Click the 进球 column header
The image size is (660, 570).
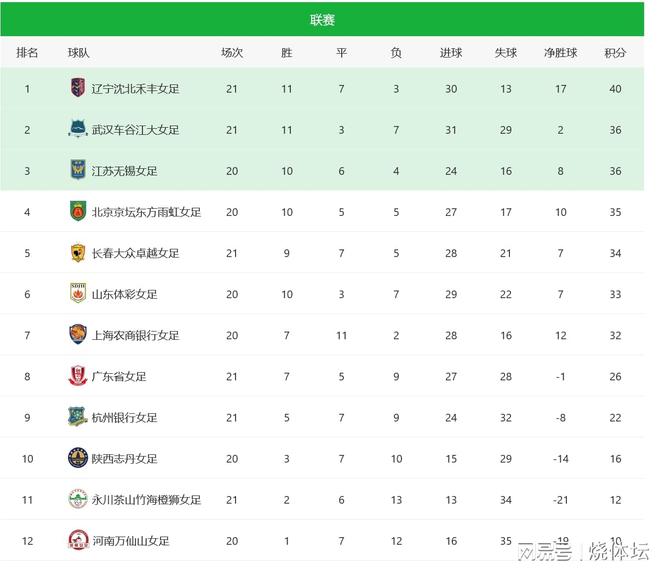point(451,52)
